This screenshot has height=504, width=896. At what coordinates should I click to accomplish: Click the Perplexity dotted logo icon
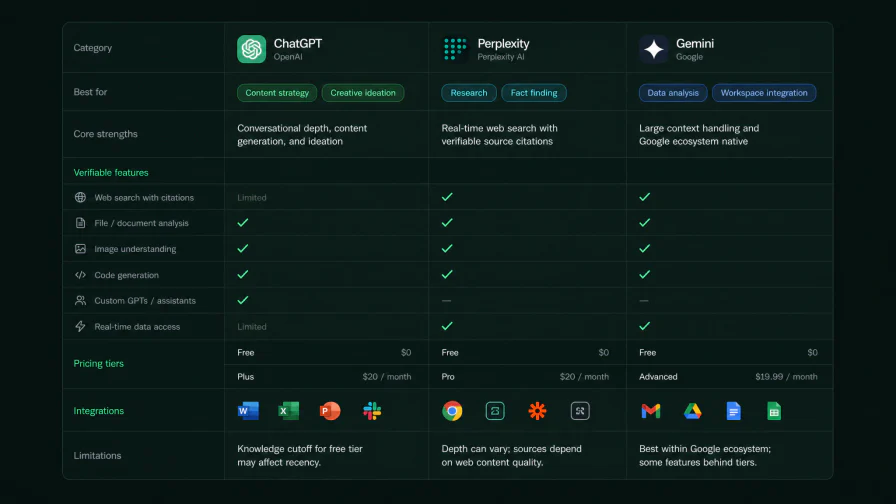point(455,49)
